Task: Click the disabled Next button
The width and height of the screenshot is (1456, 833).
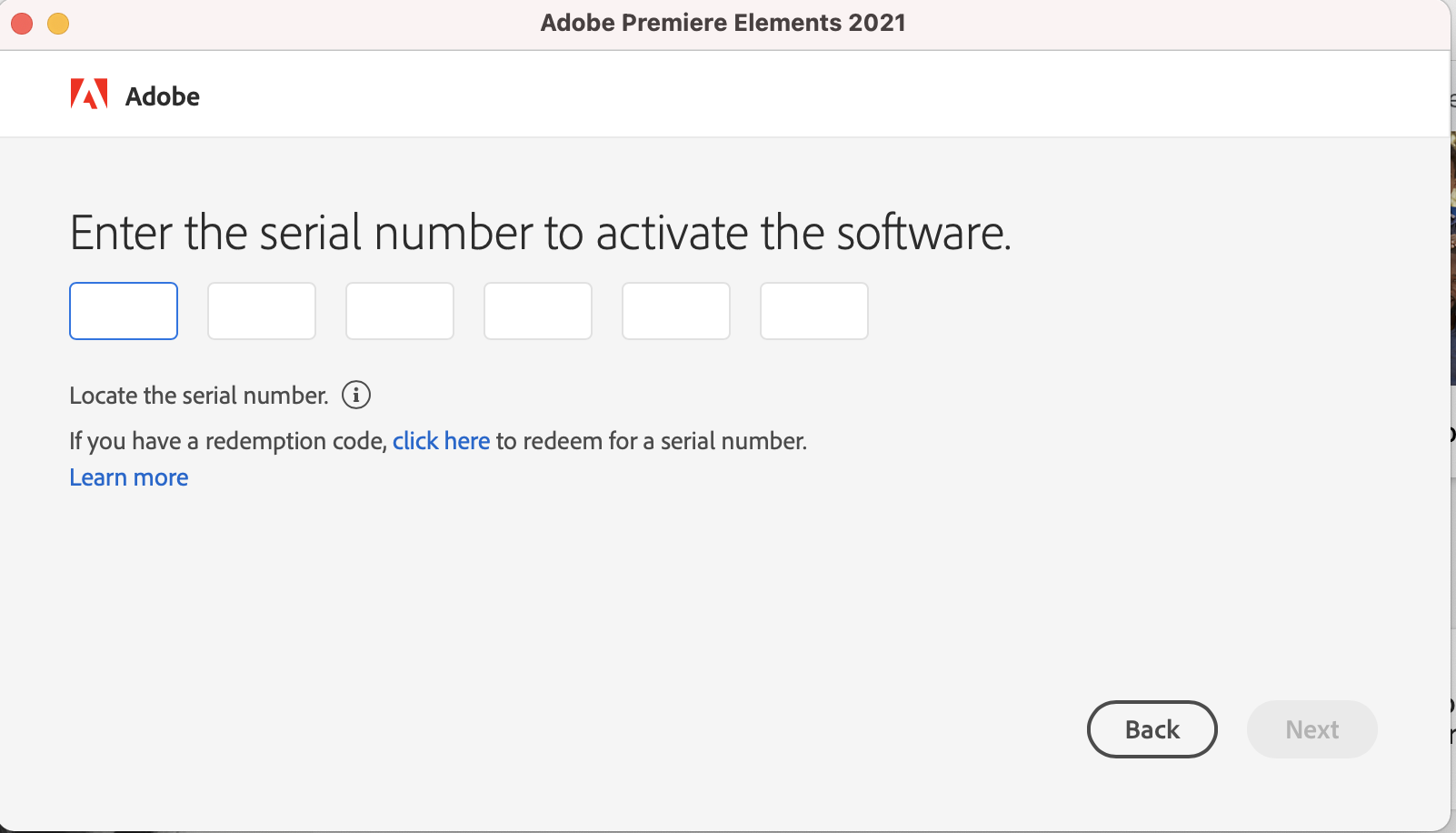Action: coord(1311,729)
